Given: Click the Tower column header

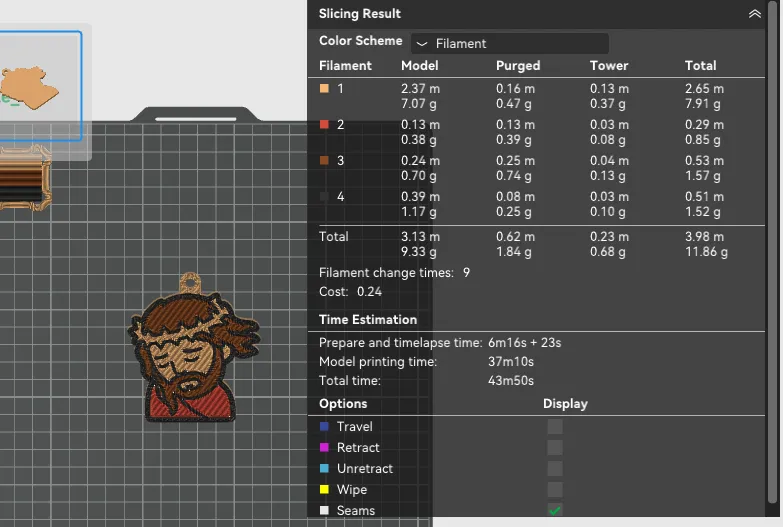Looking at the screenshot, I should click(609, 65).
